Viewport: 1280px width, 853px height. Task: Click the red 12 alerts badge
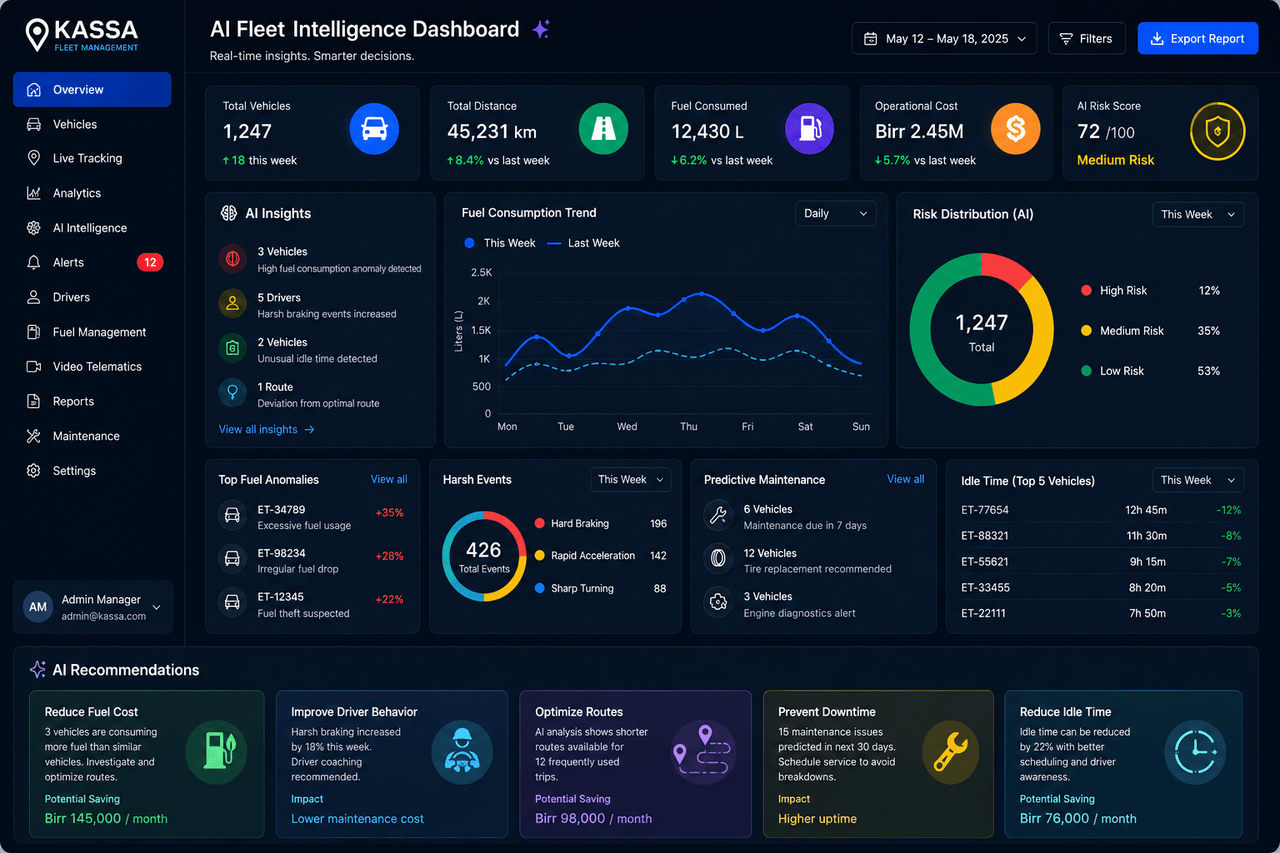[150, 263]
